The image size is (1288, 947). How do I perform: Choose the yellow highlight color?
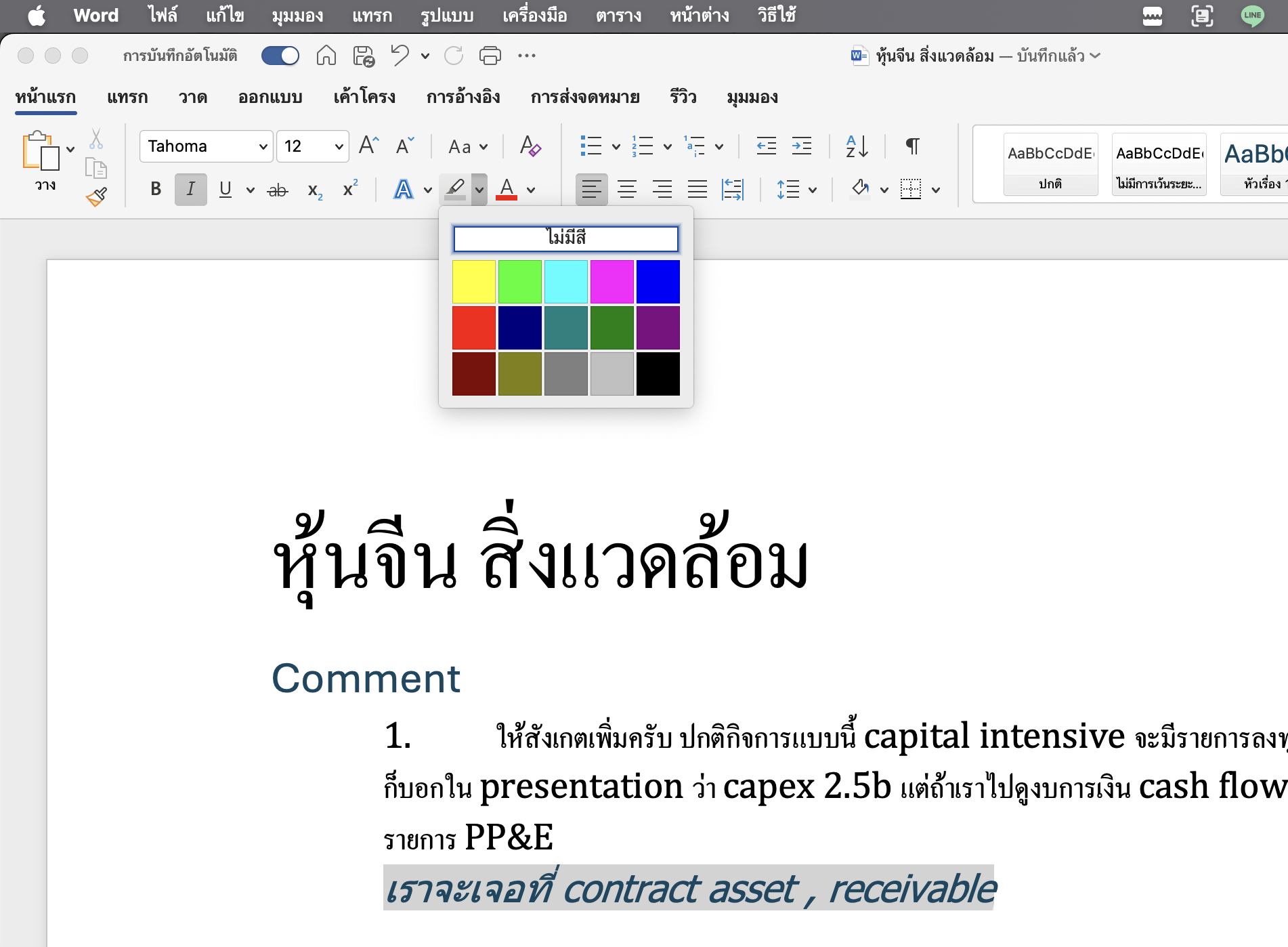pos(474,282)
